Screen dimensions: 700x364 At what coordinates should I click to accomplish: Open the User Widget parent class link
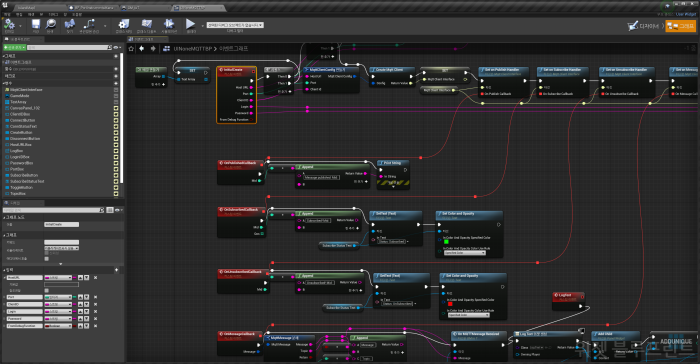[x=686, y=14]
